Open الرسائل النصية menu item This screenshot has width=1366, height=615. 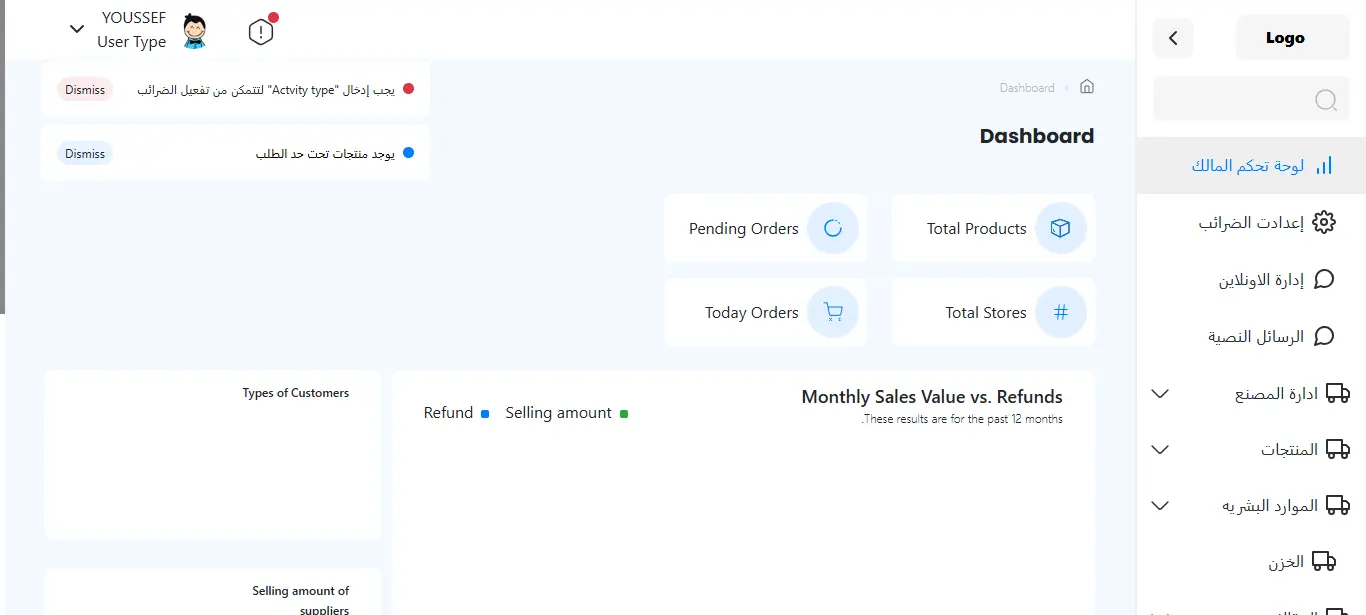1252,336
